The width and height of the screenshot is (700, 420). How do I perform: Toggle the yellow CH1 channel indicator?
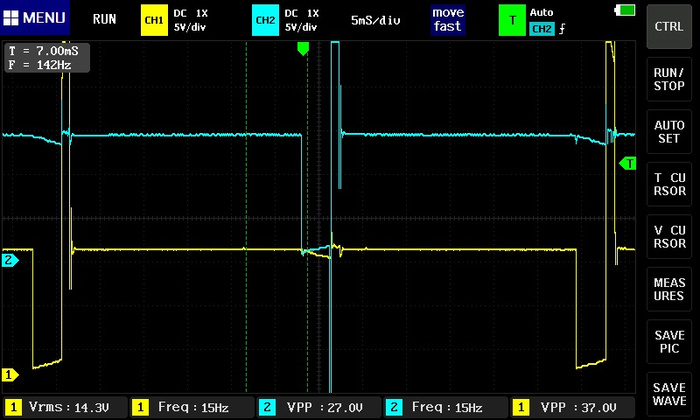pos(156,19)
